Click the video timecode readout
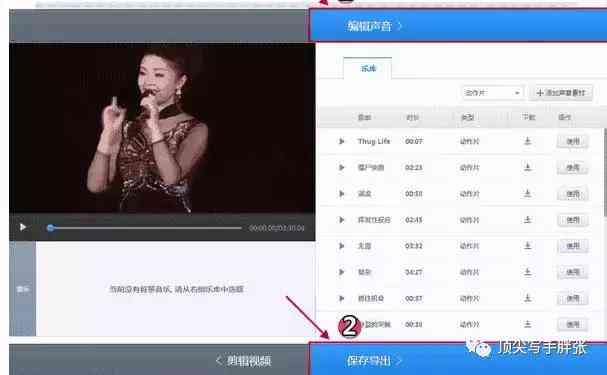Viewport: 607px width, 375px height. point(276,228)
